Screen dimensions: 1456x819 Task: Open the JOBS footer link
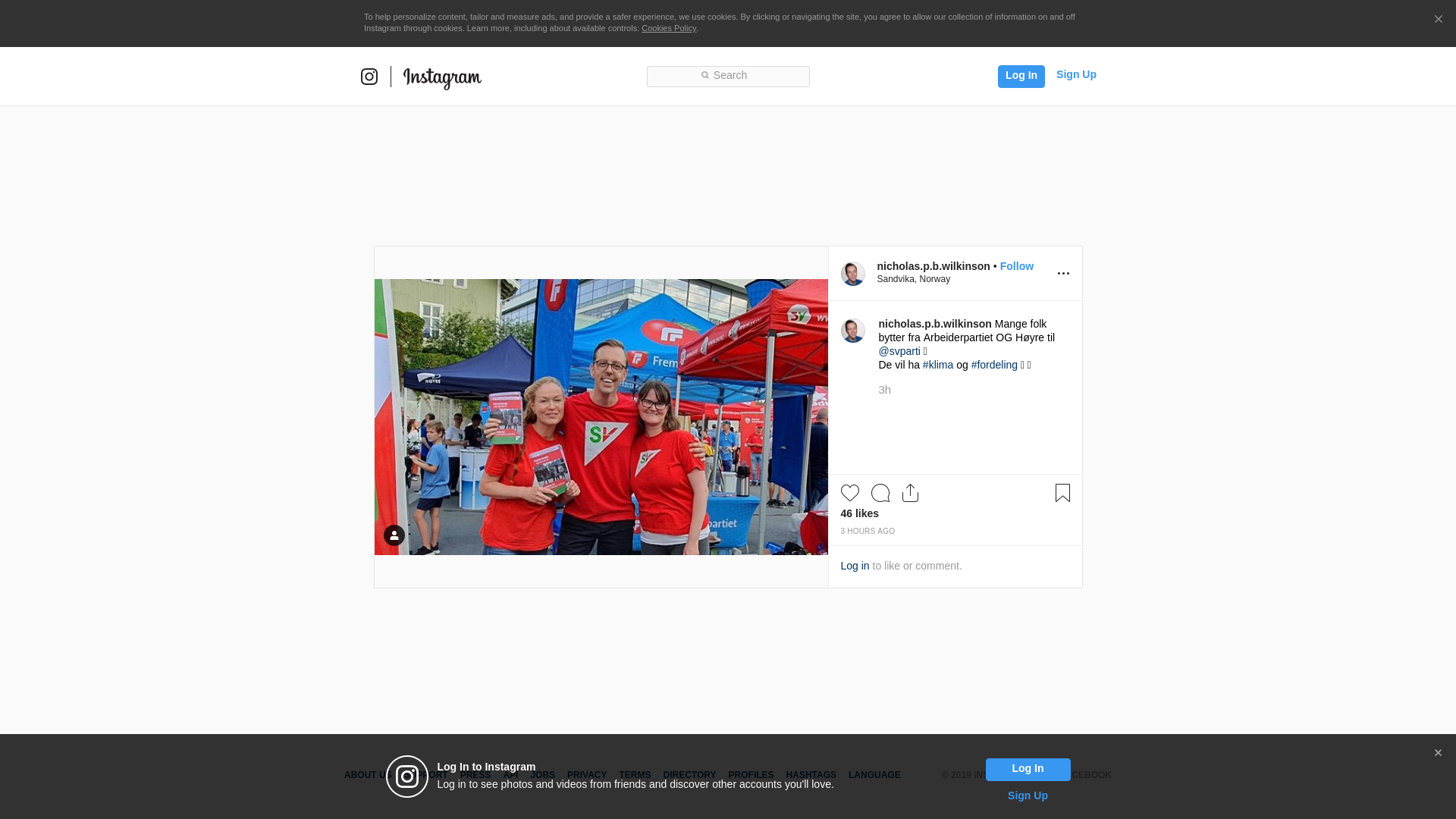[542, 775]
